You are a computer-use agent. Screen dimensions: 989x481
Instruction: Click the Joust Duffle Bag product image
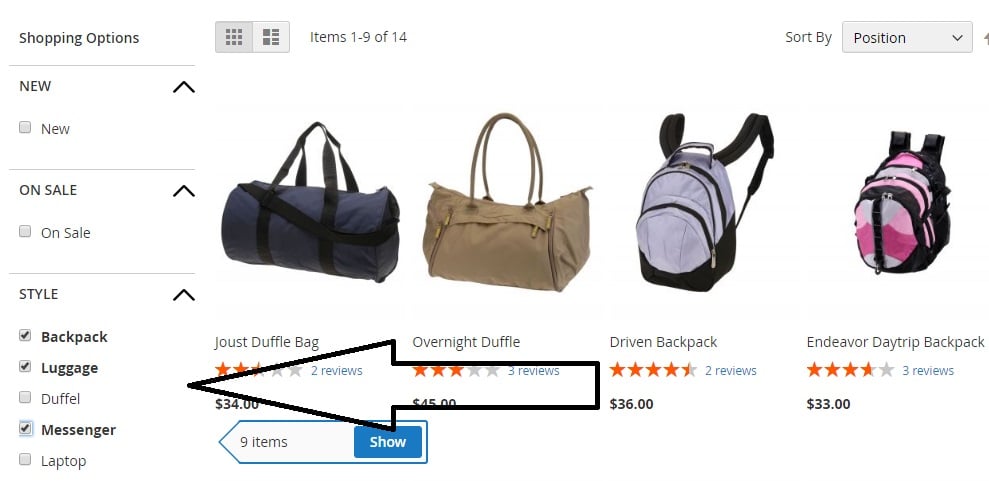[x=310, y=202]
